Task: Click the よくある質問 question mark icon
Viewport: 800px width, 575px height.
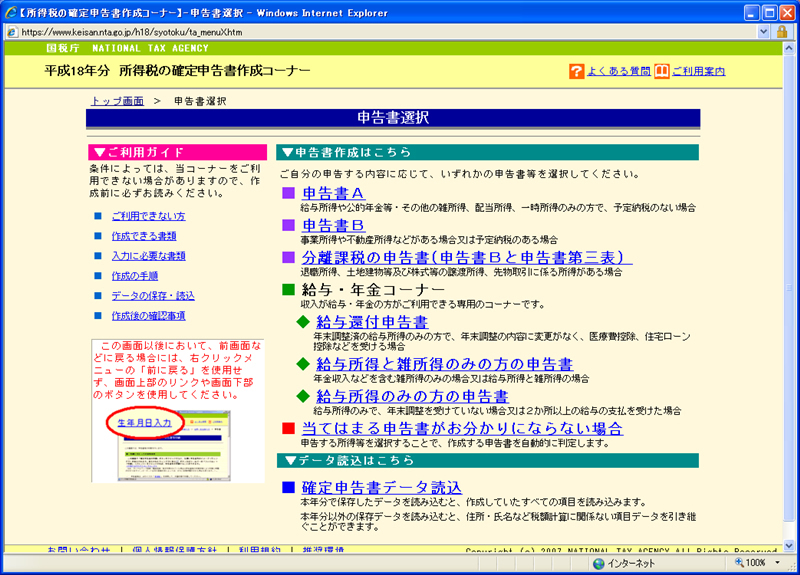Action: click(x=577, y=71)
